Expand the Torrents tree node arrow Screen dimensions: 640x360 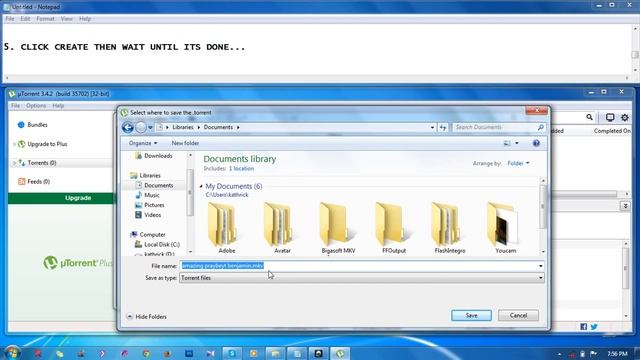click(x=14, y=163)
